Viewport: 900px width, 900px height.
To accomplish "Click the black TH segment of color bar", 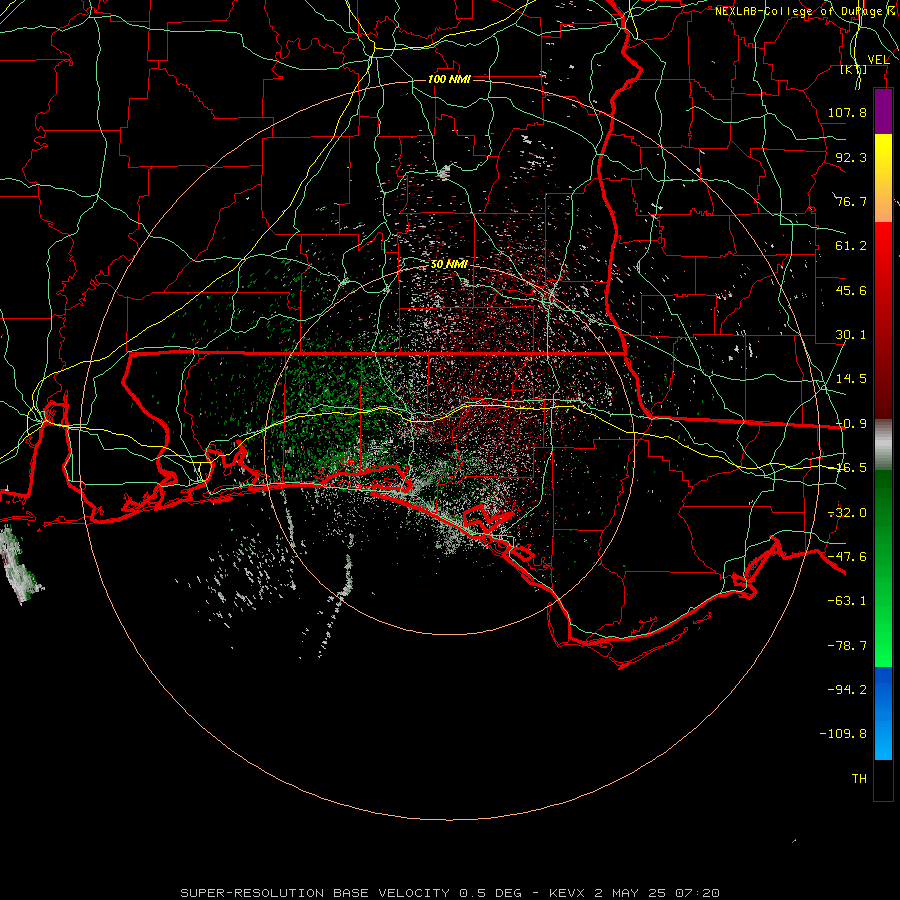I will click(883, 779).
